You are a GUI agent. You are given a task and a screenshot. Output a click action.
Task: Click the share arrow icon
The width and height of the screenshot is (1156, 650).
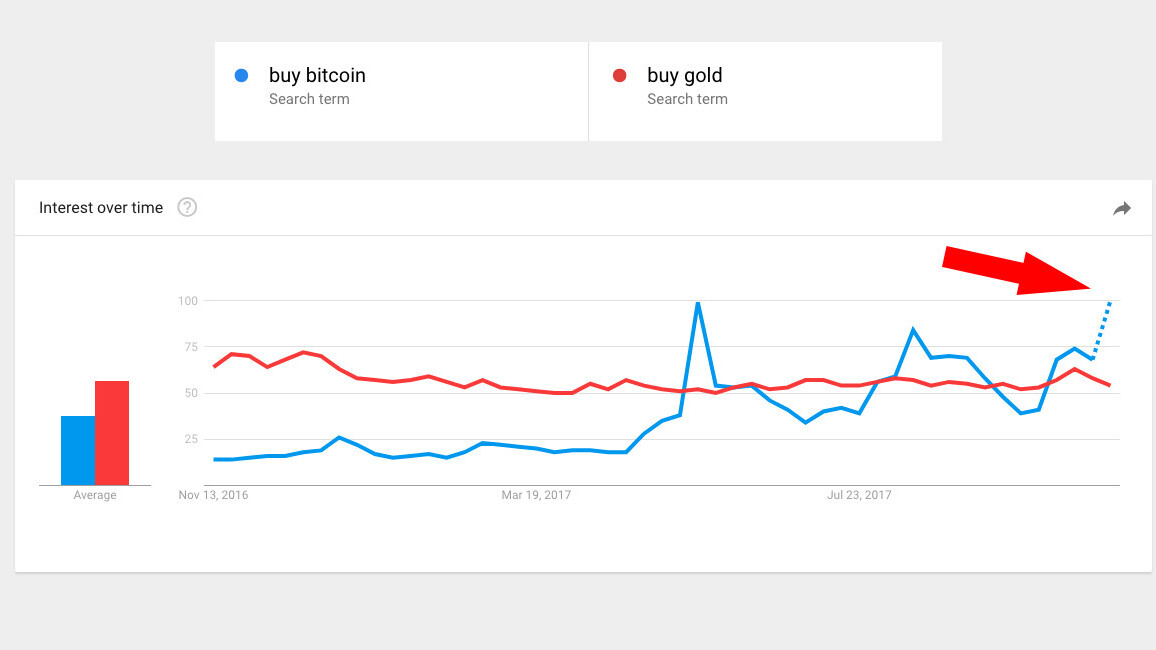[1122, 208]
